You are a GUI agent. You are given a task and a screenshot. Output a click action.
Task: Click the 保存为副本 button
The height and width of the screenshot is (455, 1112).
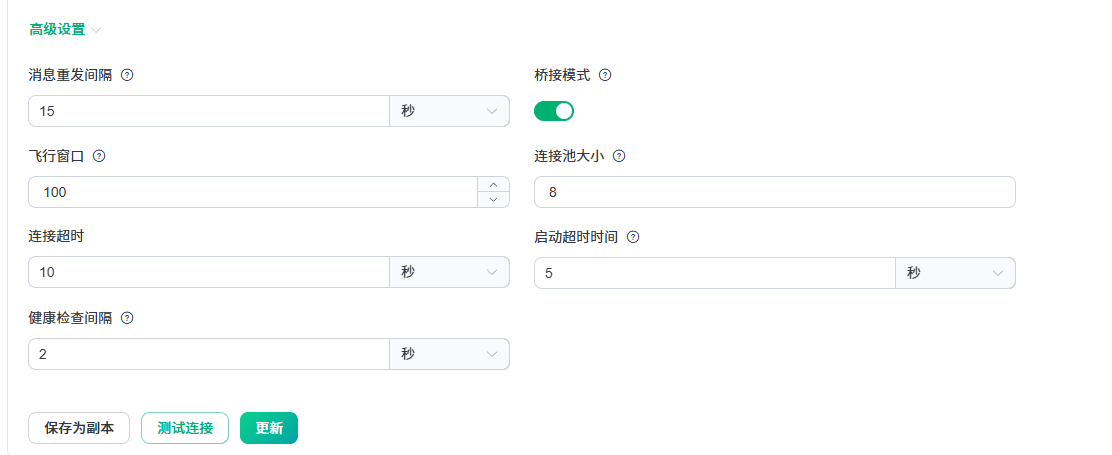[79, 428]
